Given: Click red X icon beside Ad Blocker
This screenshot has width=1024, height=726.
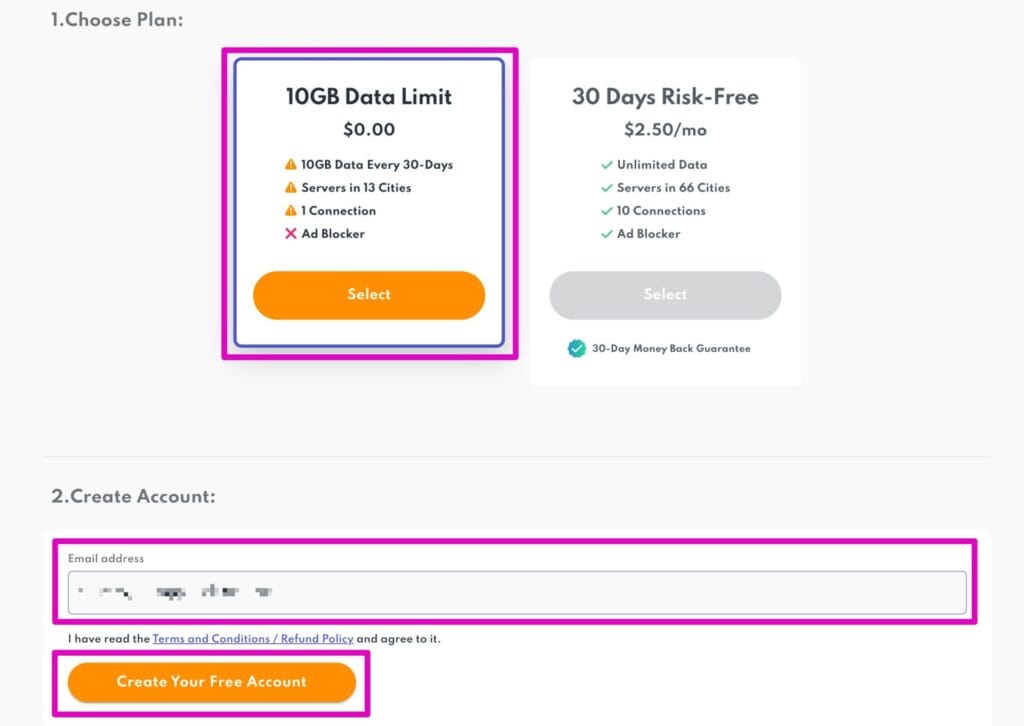Looking at the screenshot, I should [290, 234].
